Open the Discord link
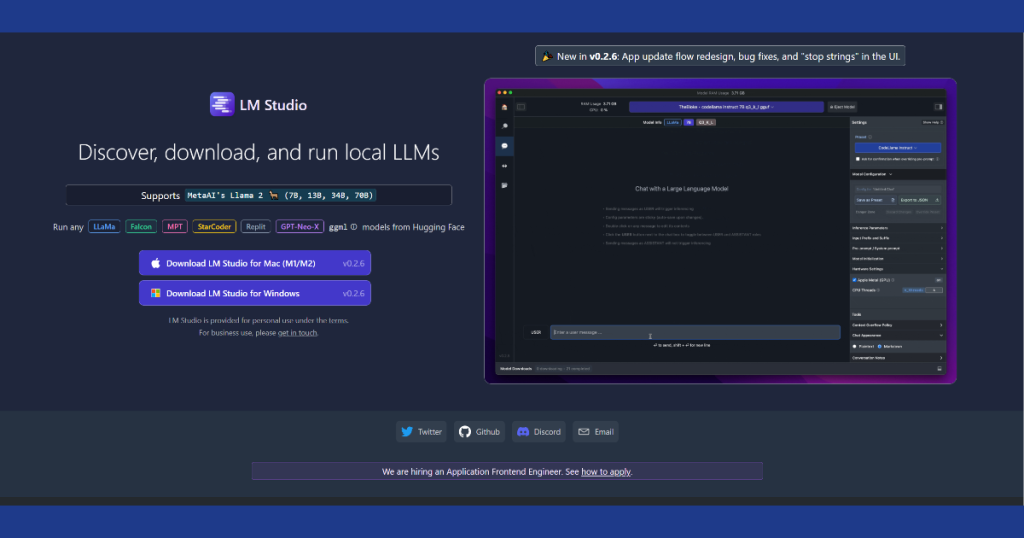The height and width of the screenshot is (538, 1024). point(539,432)
